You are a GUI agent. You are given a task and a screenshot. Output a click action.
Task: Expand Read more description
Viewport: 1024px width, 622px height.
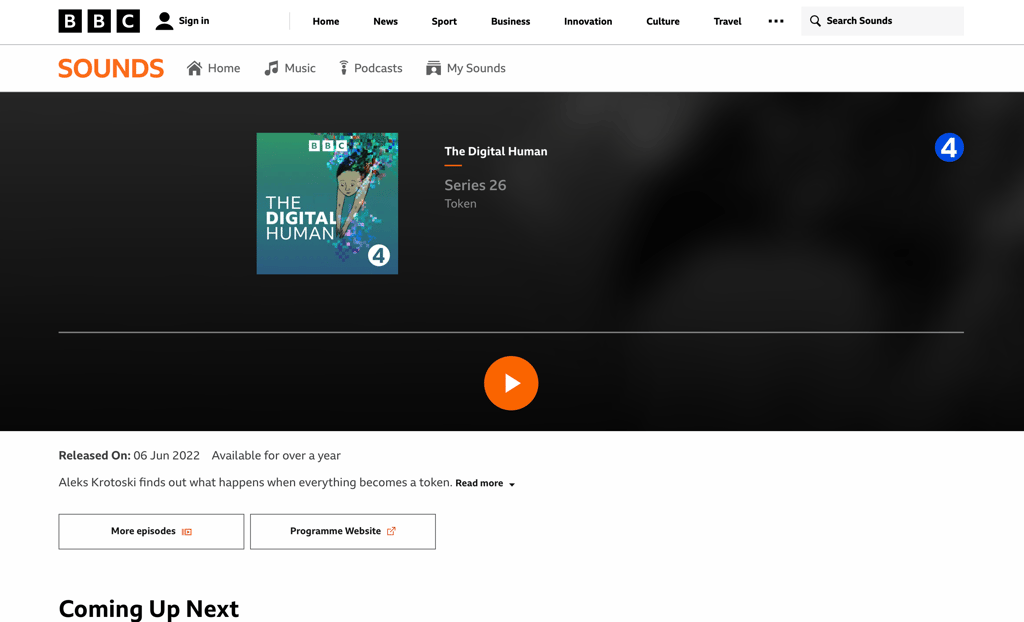(x=485, y=483)
